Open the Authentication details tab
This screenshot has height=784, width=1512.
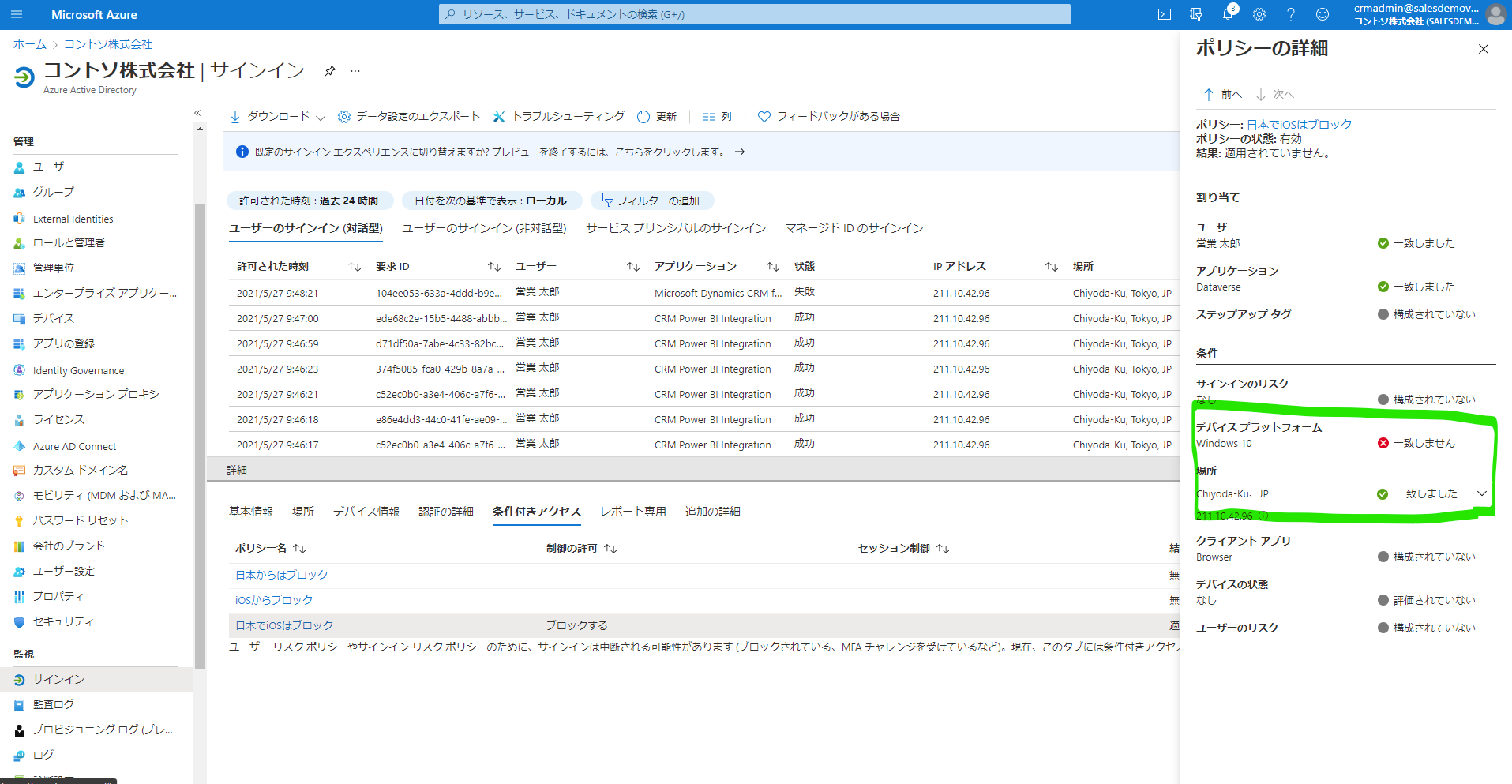click(446, 512)
